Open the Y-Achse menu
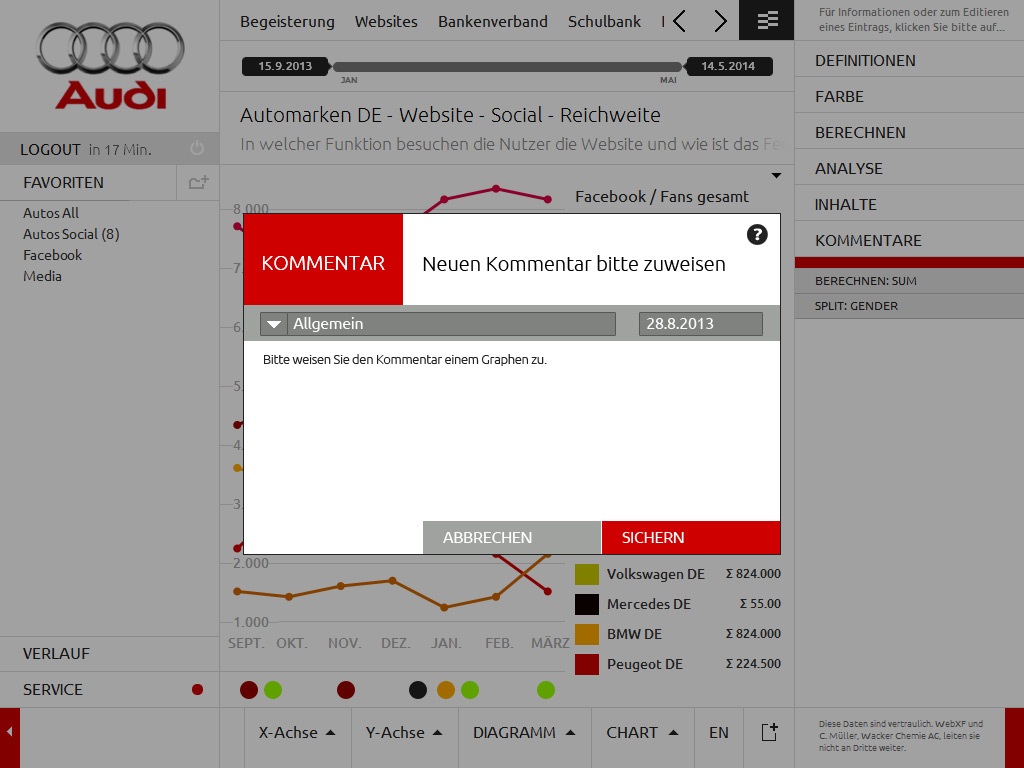 (x=404, y=733)
